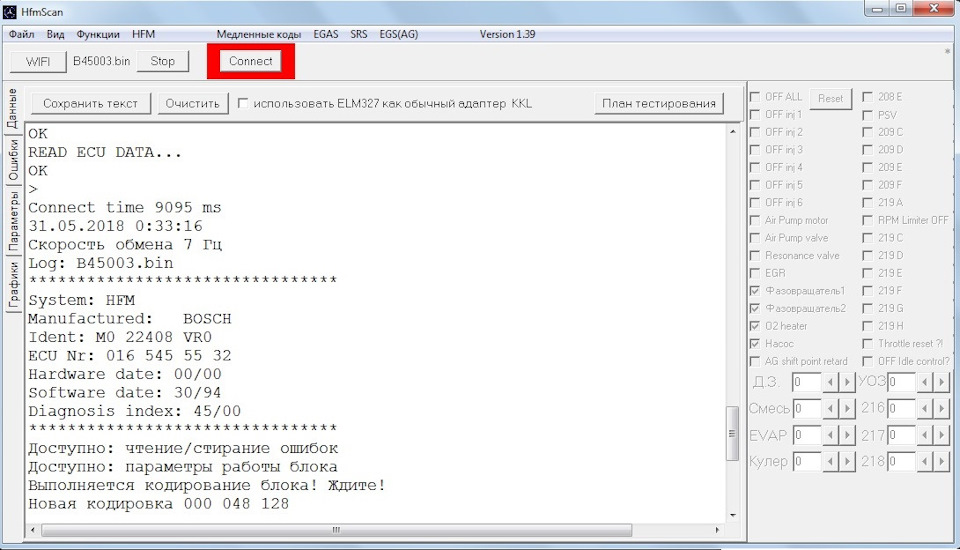Open the EGAS menu

pyautogui.click(x=326, y=34)
